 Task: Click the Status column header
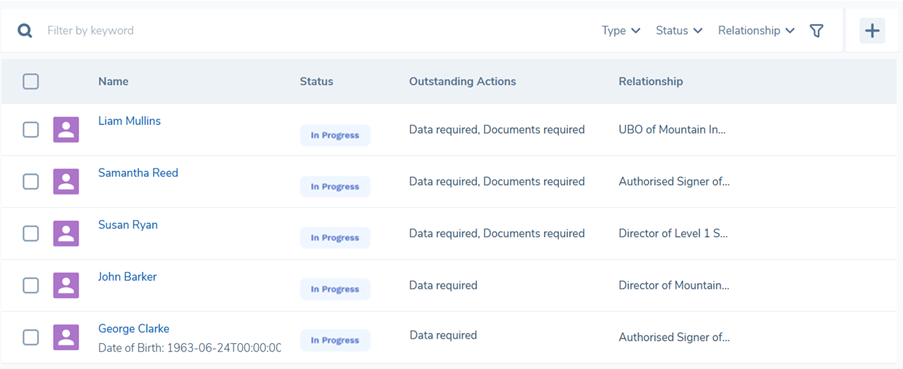tap(316, 81)
